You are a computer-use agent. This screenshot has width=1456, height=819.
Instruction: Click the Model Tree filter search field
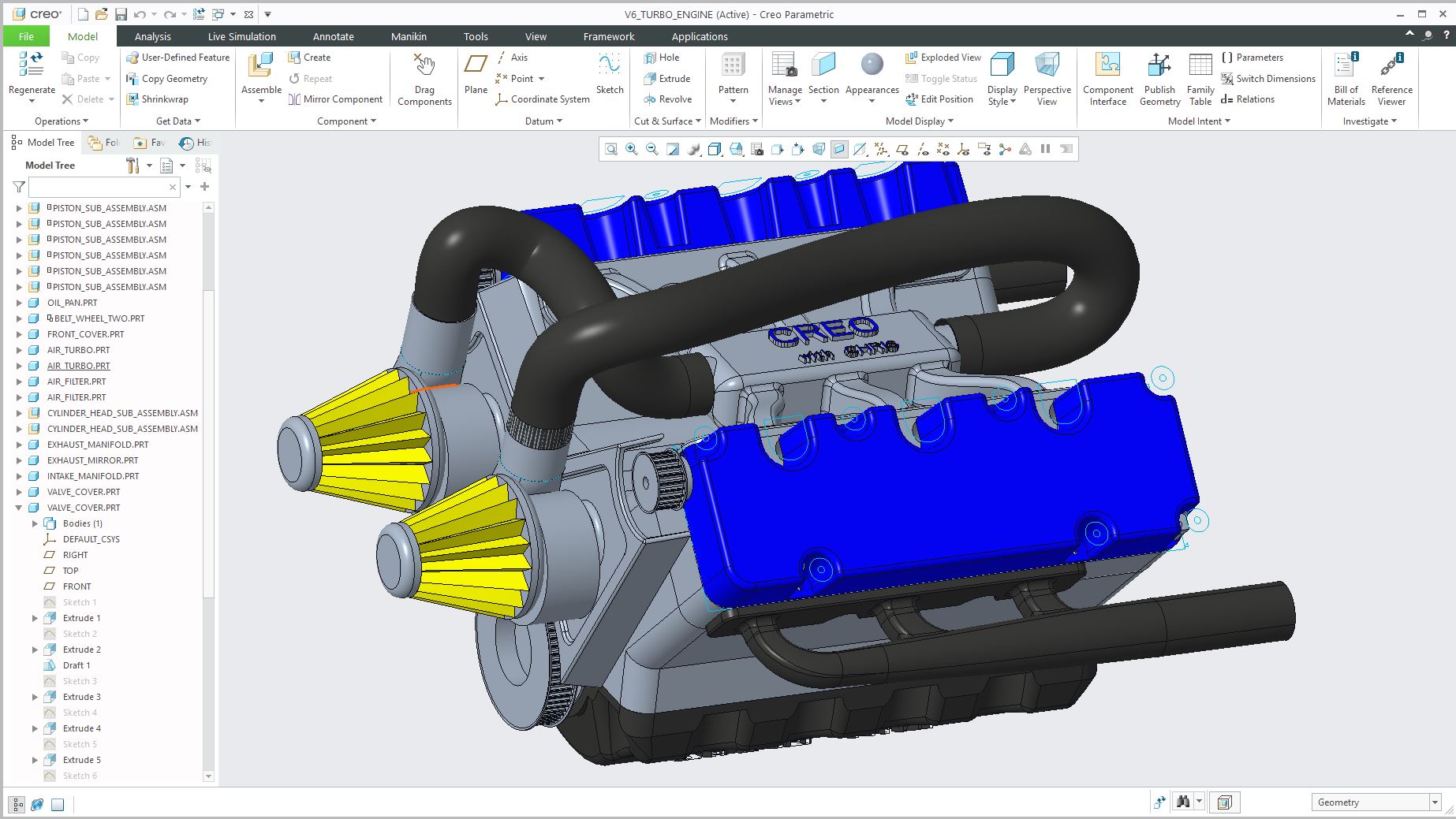(x=99, y=187)
